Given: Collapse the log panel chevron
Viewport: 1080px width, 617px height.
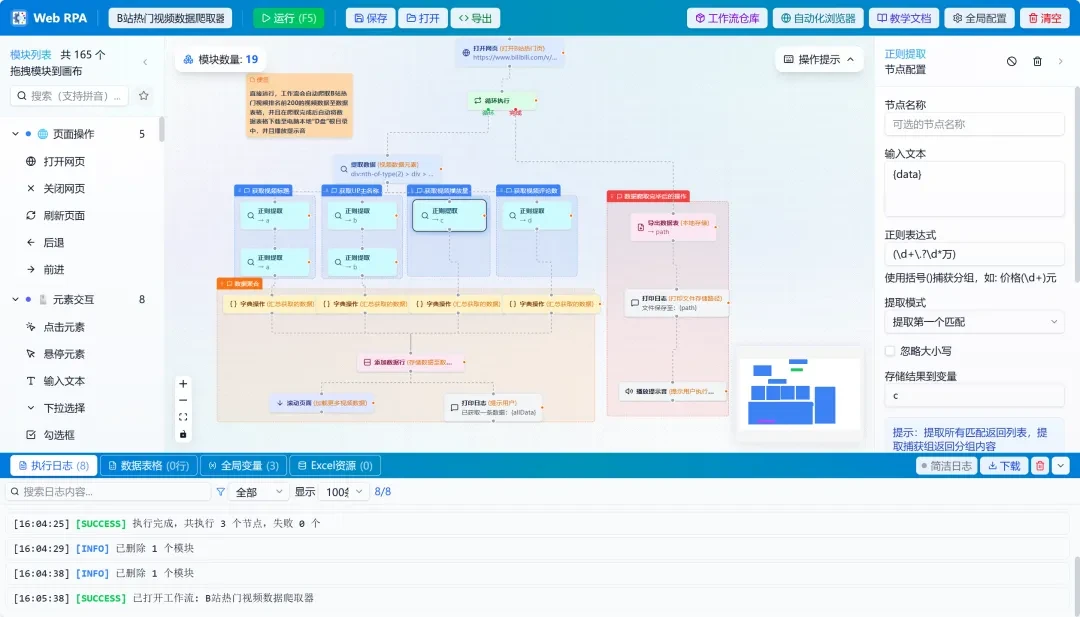Looking at the screenshot, I should tap(1061, 466).
